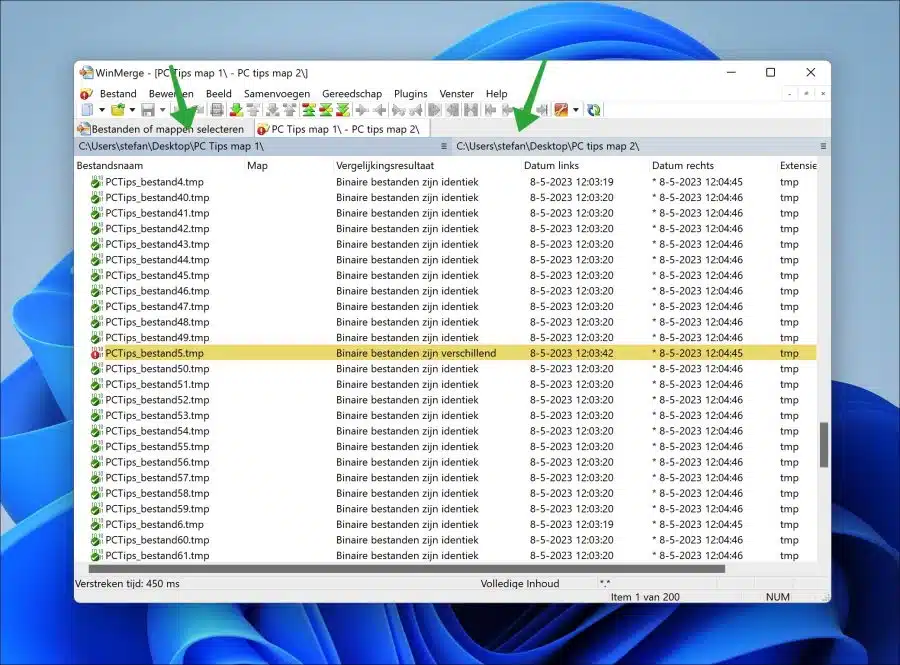Viewport: 900px width, 665px height.
Task: Click Copy Right and Advance icon
Action: tap(398, 110)
